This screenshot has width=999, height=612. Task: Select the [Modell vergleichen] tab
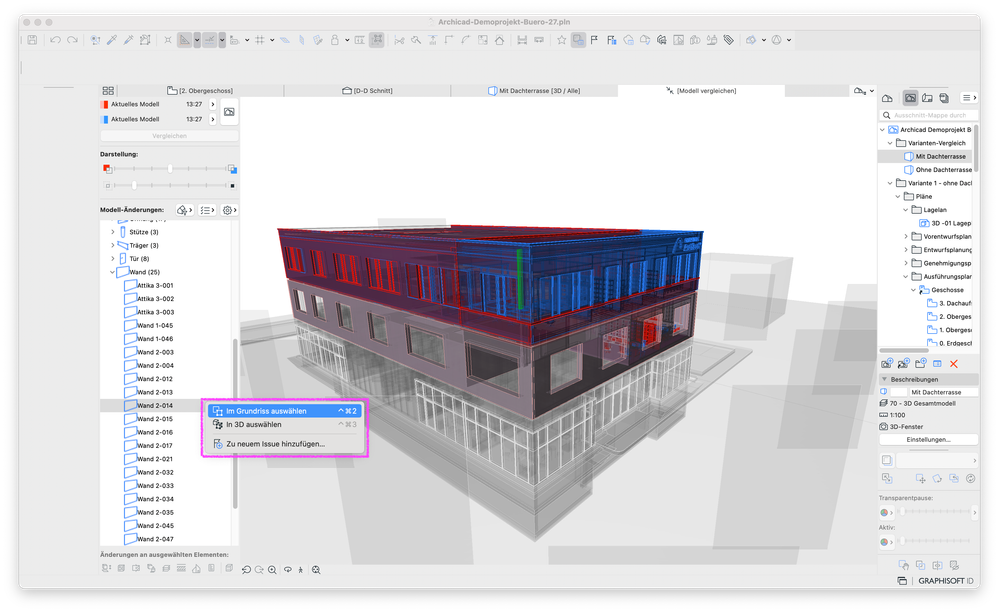701,90
